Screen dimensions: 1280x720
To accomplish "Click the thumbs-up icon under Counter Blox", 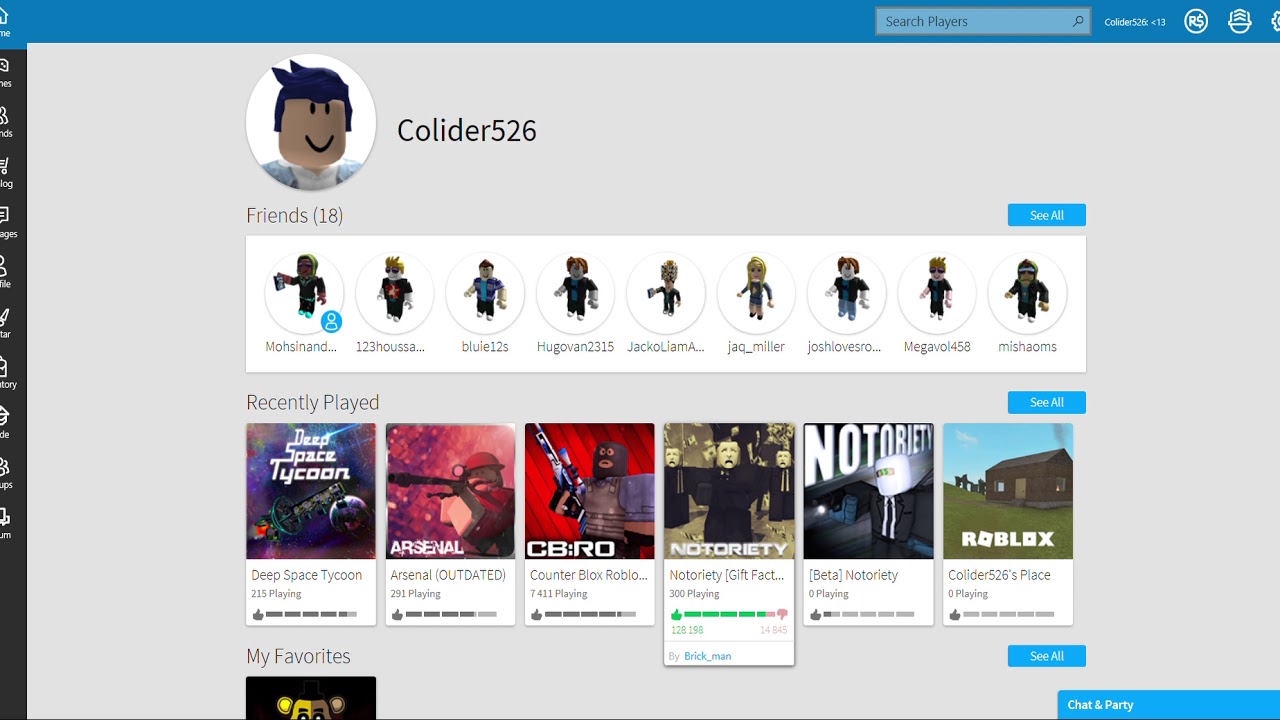I will point(537,614).
